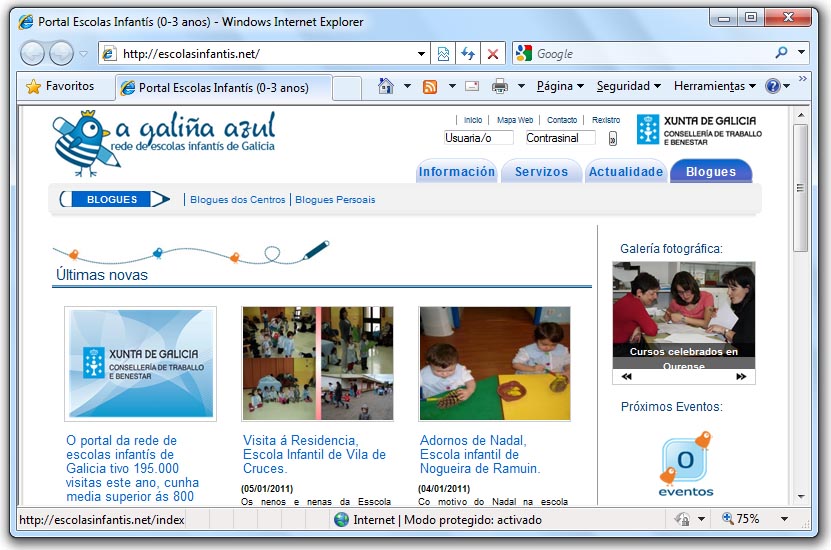The image size is (831, 550).
Task: Click the red Stop loading icon
Action: [x=493, y=54]
